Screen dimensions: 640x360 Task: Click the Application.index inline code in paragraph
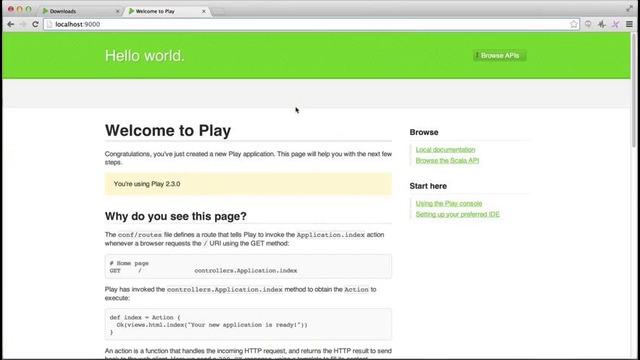click(x=331, y=235)
